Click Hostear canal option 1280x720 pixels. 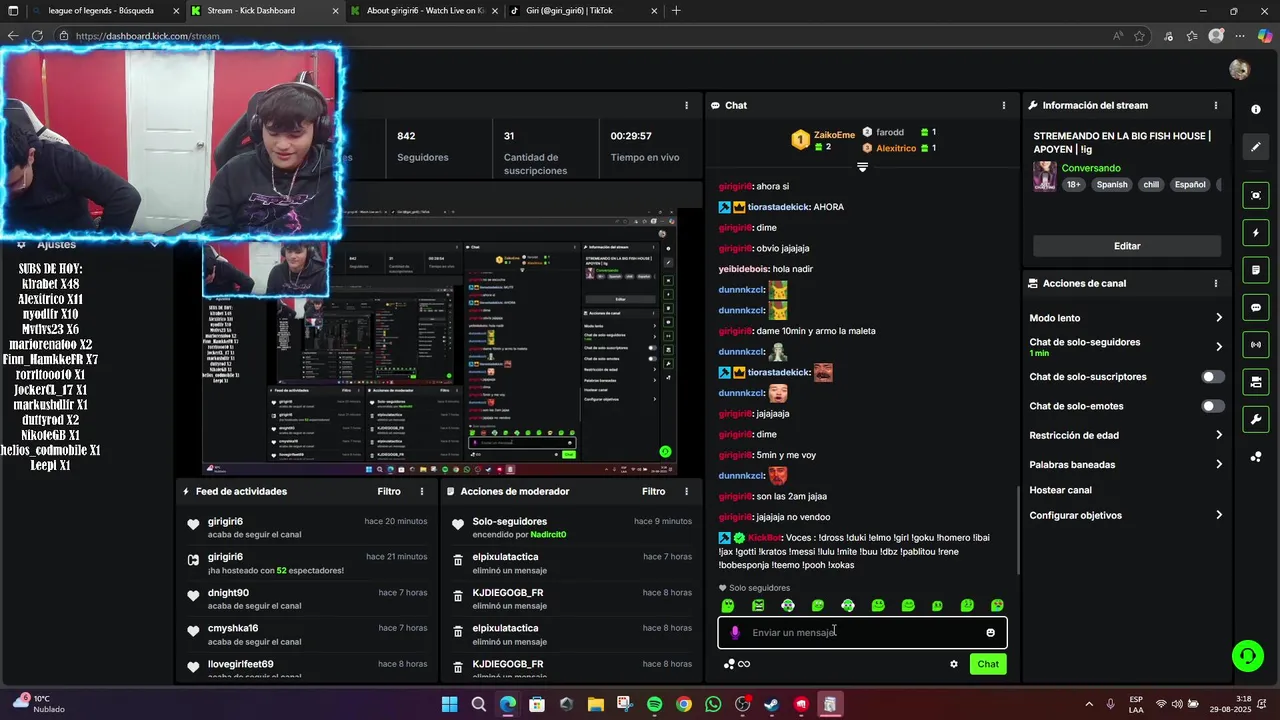[1061, 490]
